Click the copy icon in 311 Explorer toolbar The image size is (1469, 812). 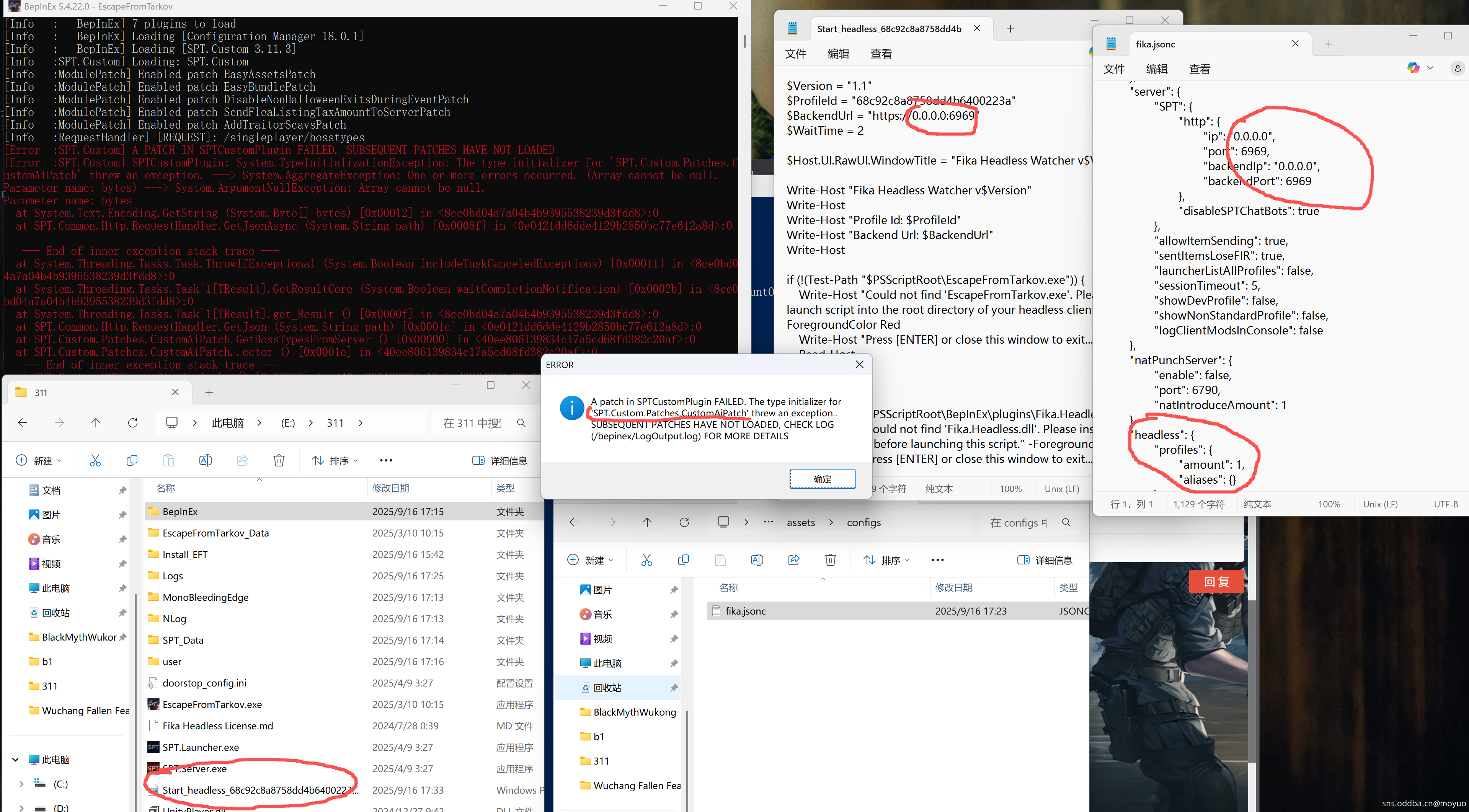point(132,460)
